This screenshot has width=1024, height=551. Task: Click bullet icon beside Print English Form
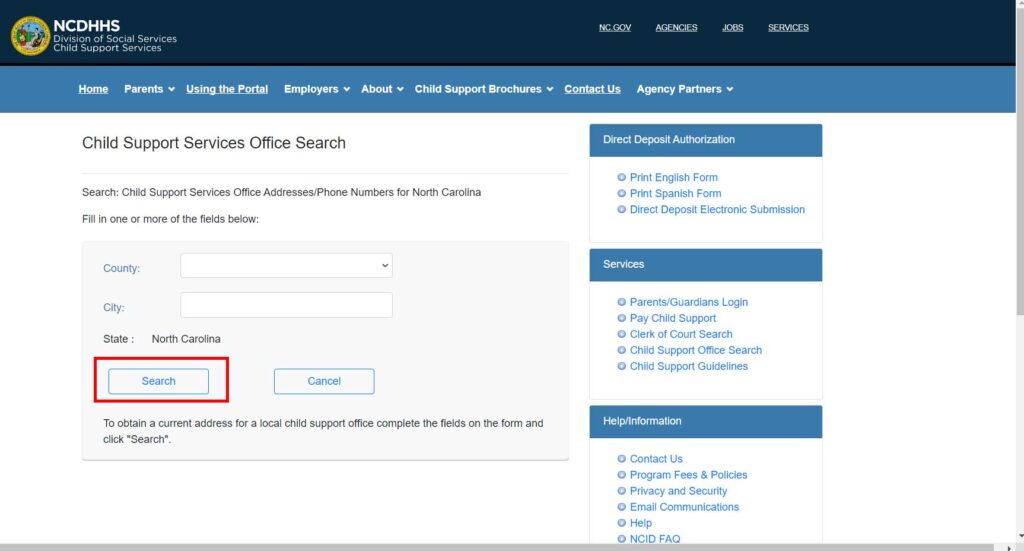click(621, 177)
